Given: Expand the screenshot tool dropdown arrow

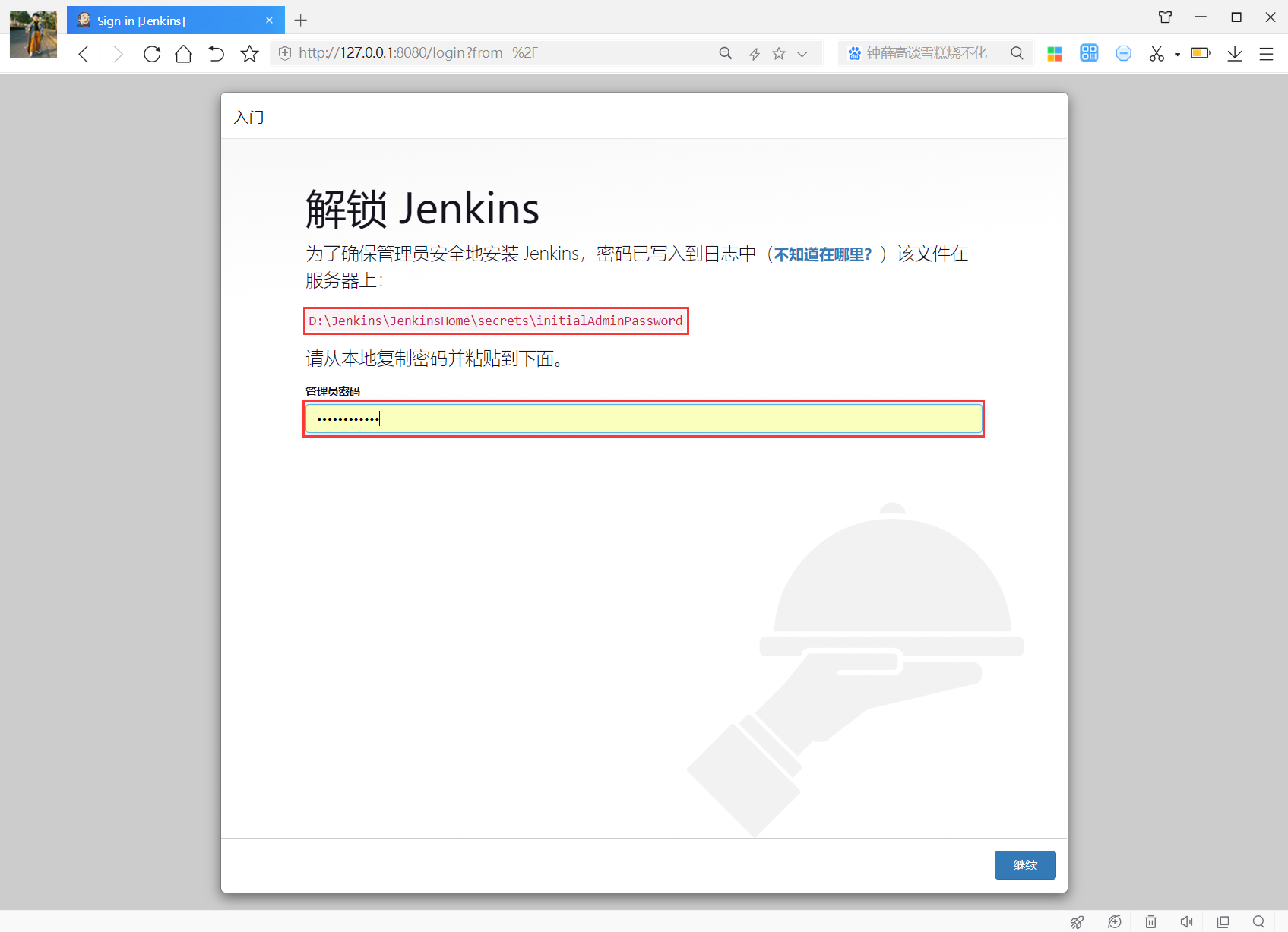Looking at the screenshot, I should [x=1177, y=55].
